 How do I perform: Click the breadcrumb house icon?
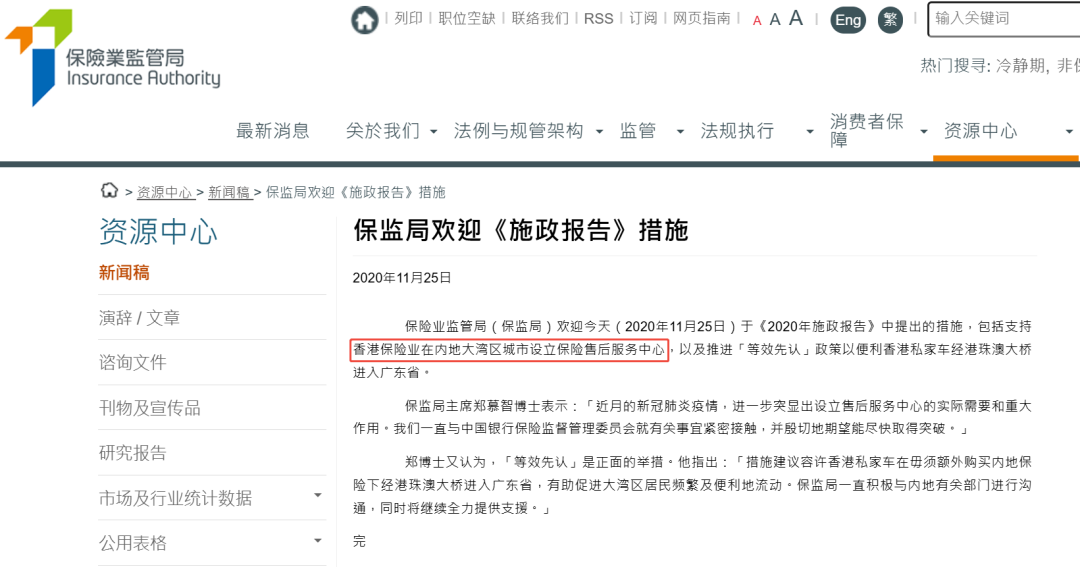click(110, 190)
